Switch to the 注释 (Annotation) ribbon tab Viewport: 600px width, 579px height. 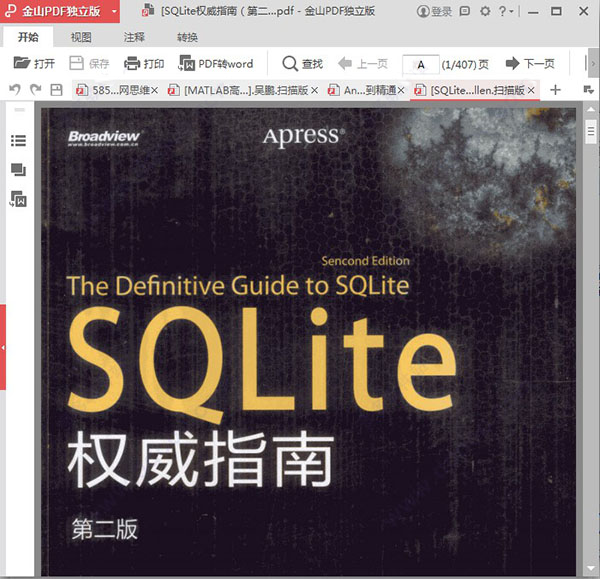pos(134,37)
